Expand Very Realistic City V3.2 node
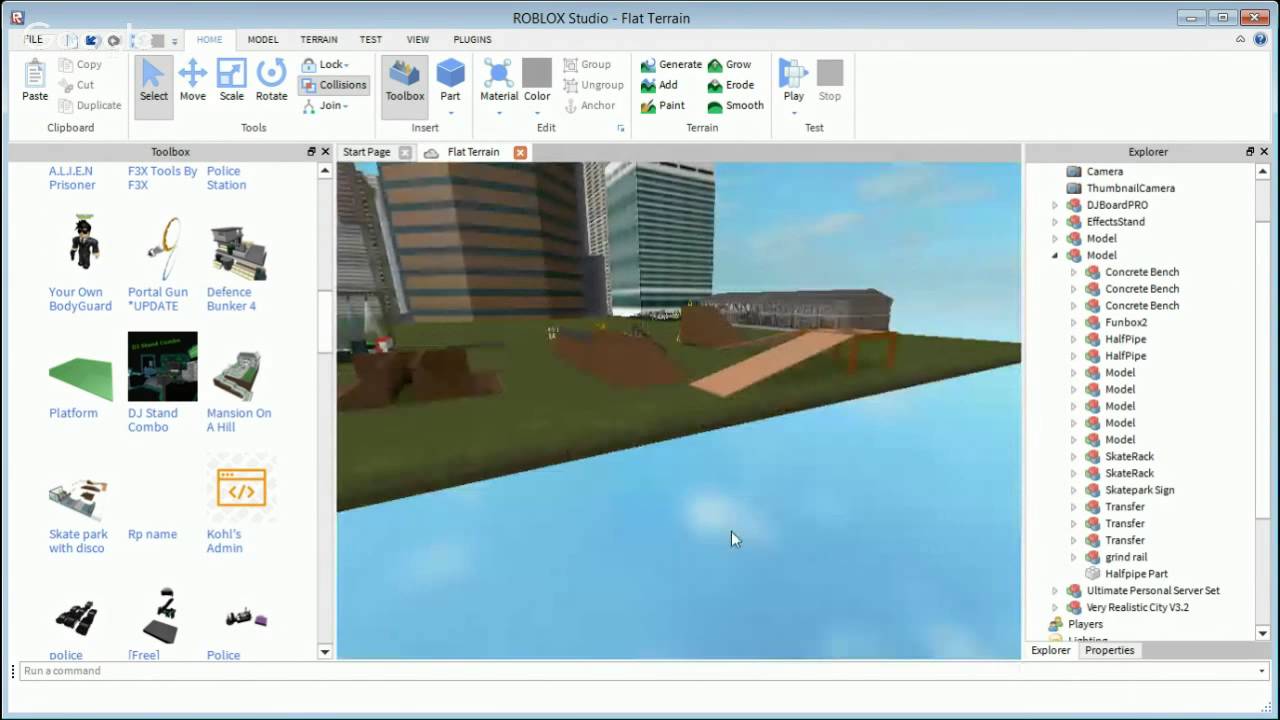 1055,607
